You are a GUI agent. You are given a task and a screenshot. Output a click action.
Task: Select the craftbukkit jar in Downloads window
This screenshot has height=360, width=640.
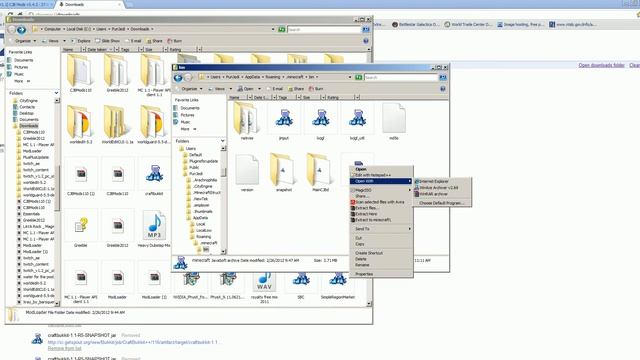pyautogui.click(x=154, y=177)
